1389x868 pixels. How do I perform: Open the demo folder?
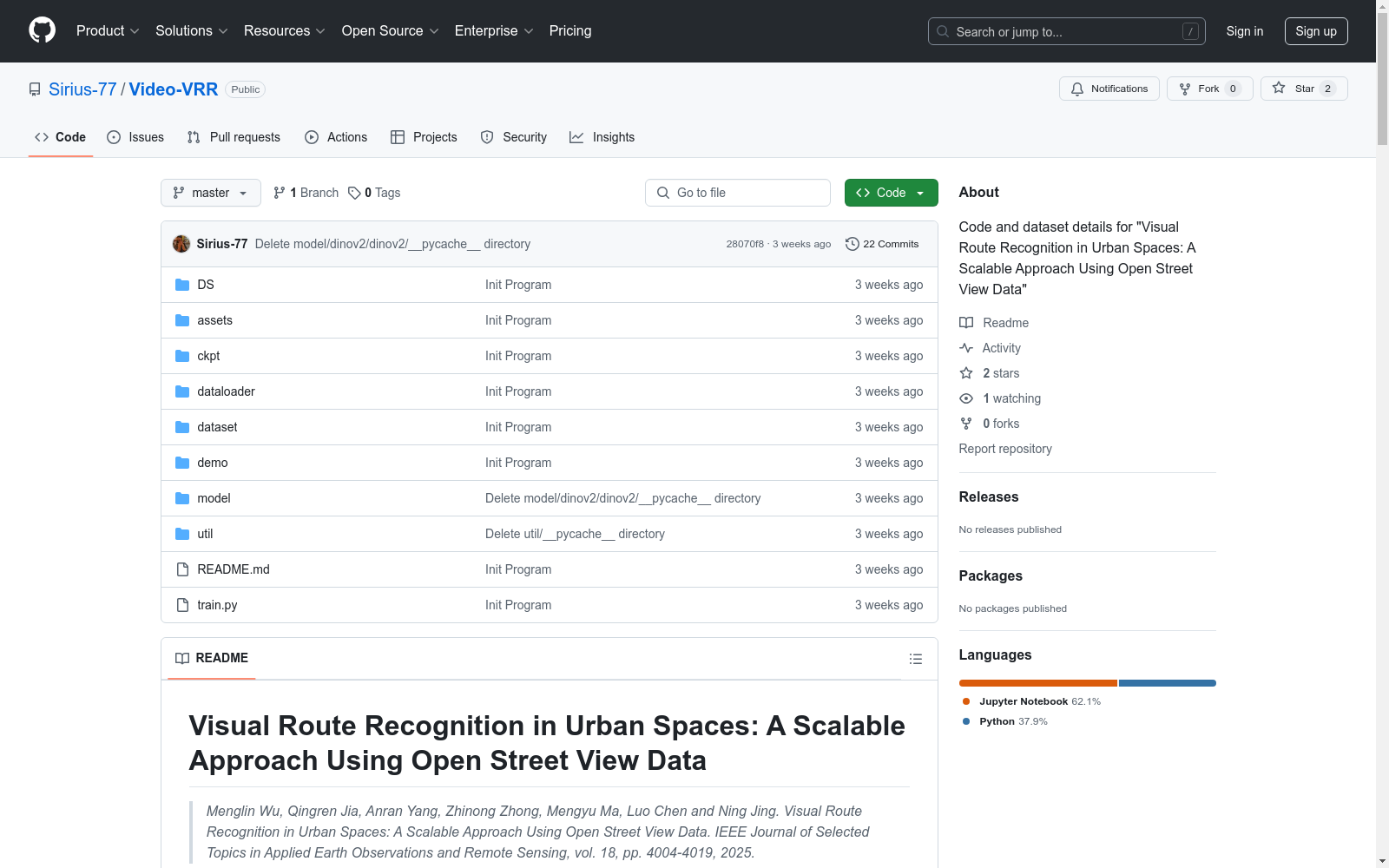(213, 463)
